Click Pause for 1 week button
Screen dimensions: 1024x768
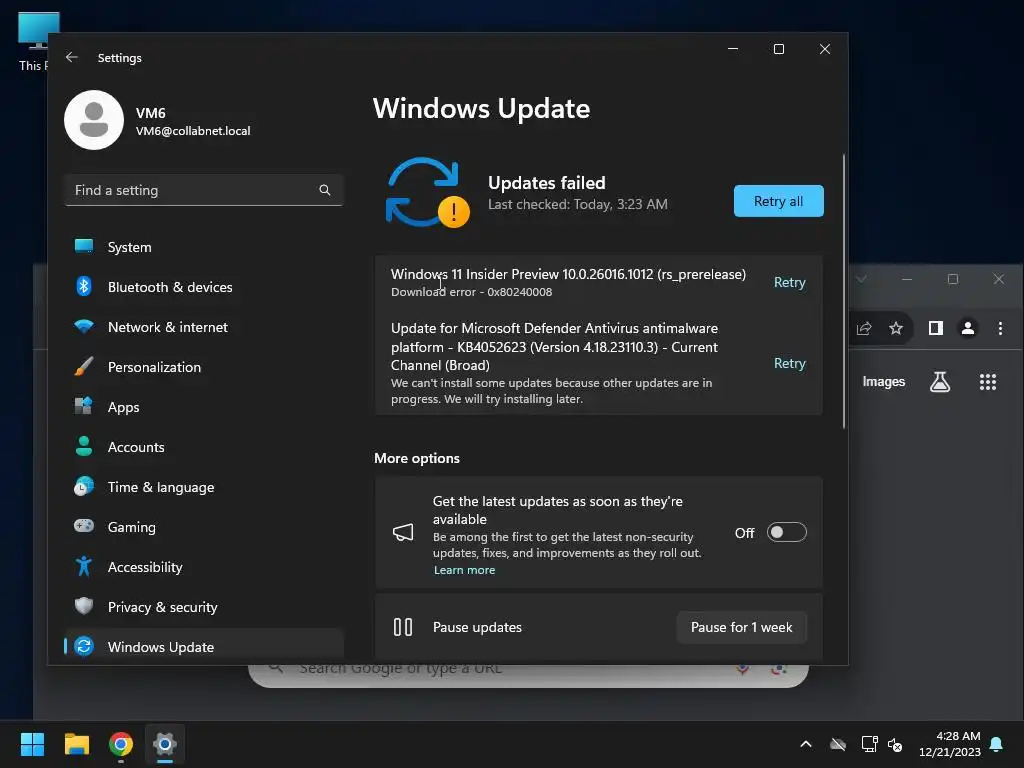click(x=741, y=627)
